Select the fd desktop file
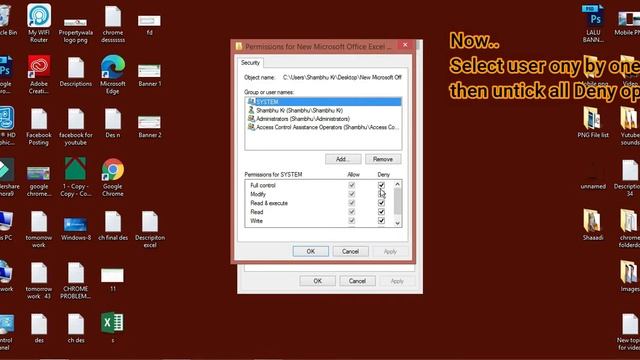This screenshot has height=360, width=640. (149, 25)
